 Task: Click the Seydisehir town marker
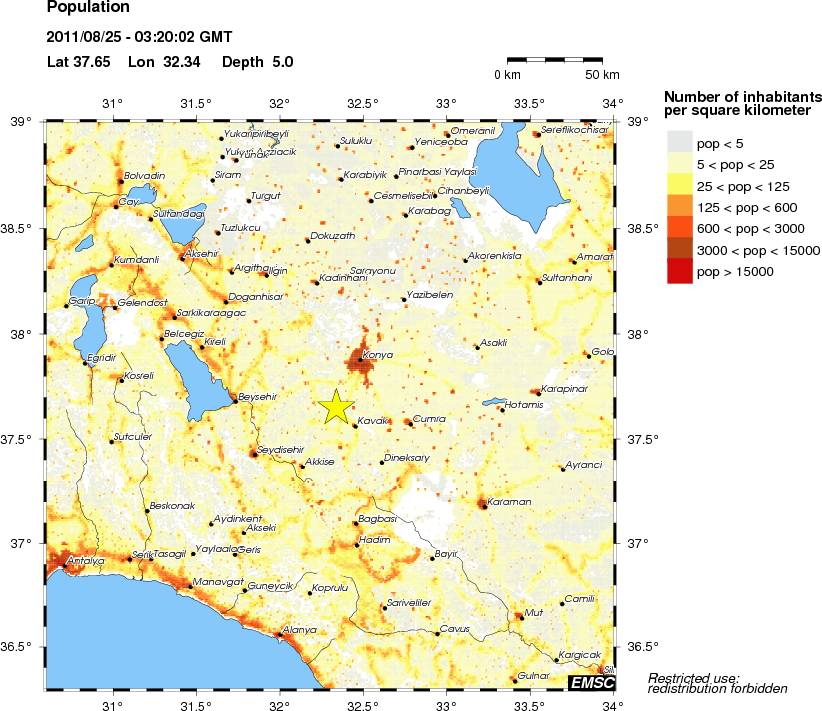(x=253, y=454)
